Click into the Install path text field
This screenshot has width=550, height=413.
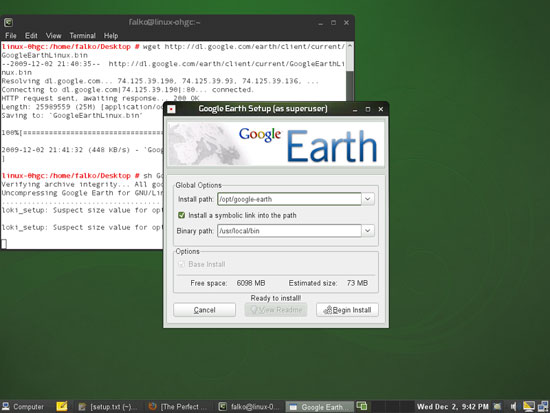click(289, 199)
